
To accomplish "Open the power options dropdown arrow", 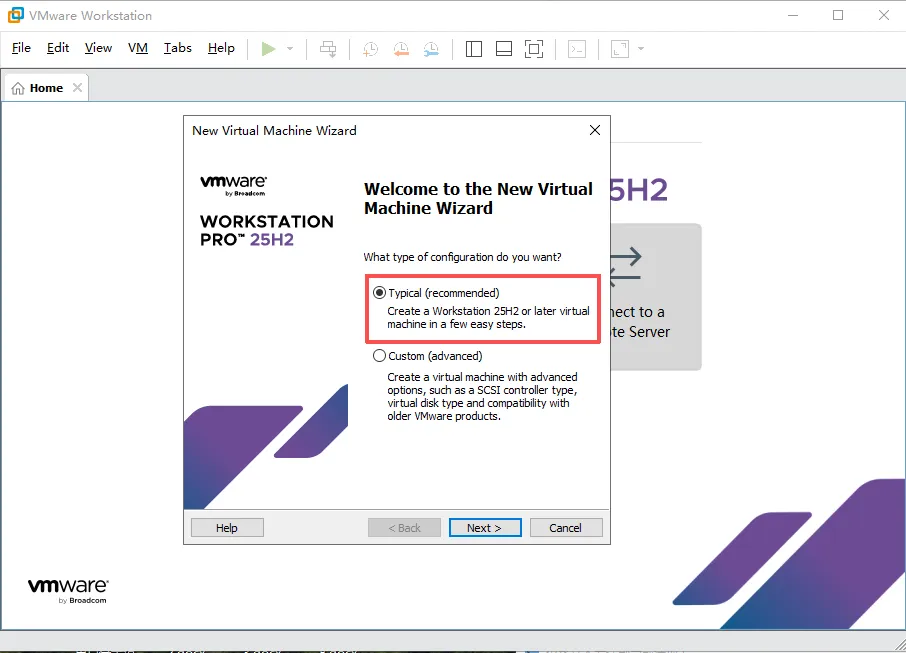I will 290,49.
